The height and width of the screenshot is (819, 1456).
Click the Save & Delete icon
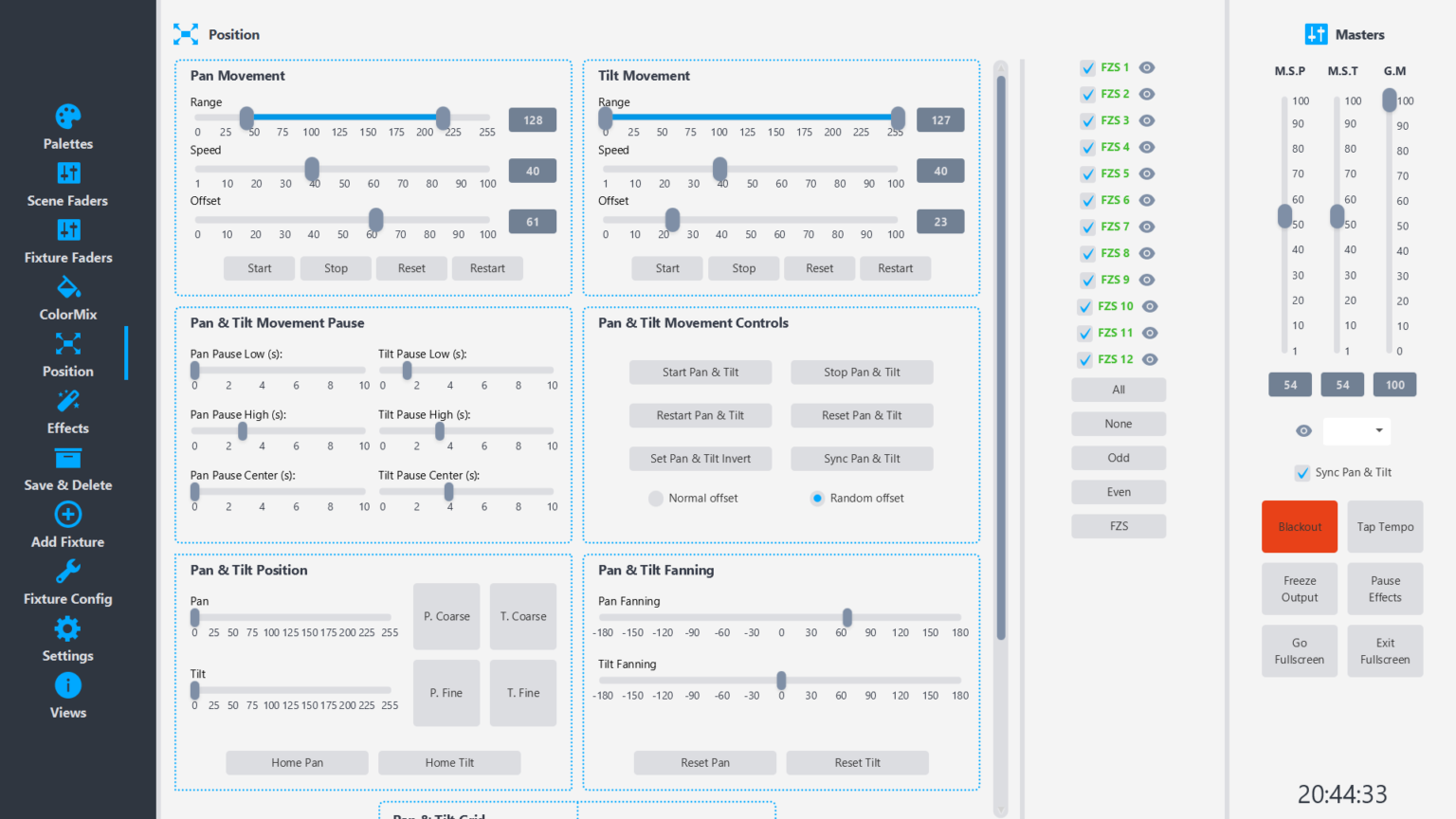tap(67, 458)
